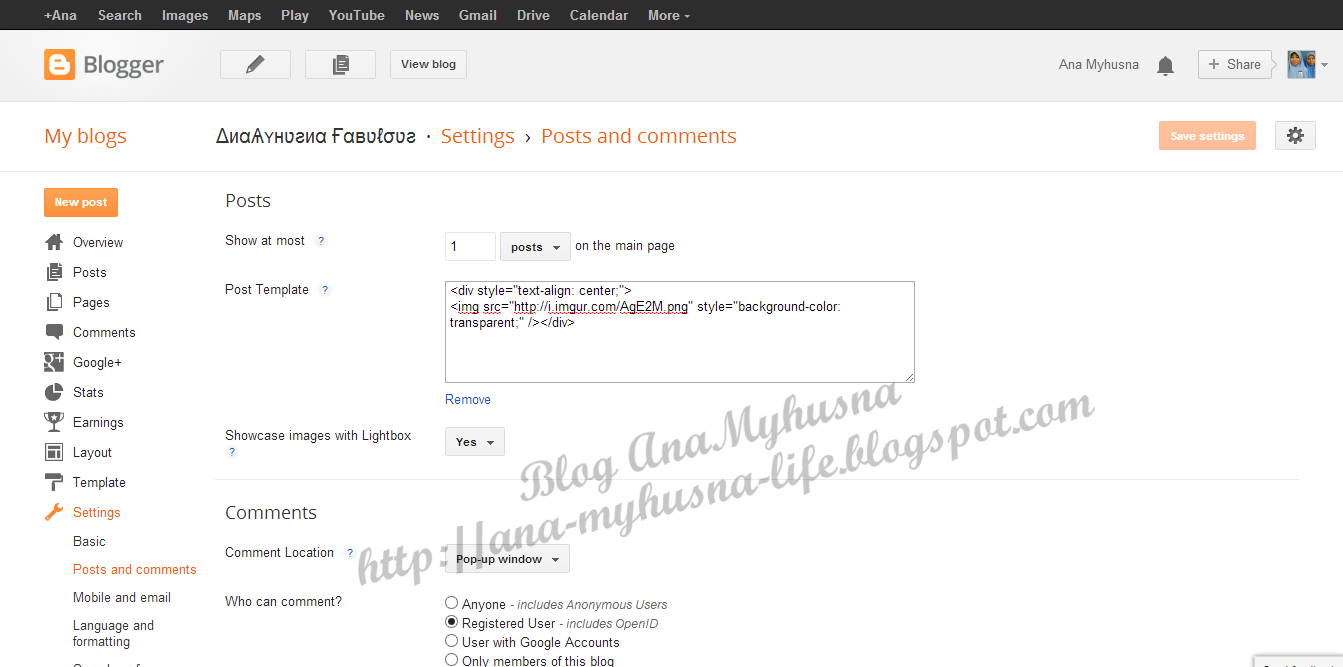1343x667 pixels.
Task: Click the Stats pie chart icon
Action: coord(54,392)
